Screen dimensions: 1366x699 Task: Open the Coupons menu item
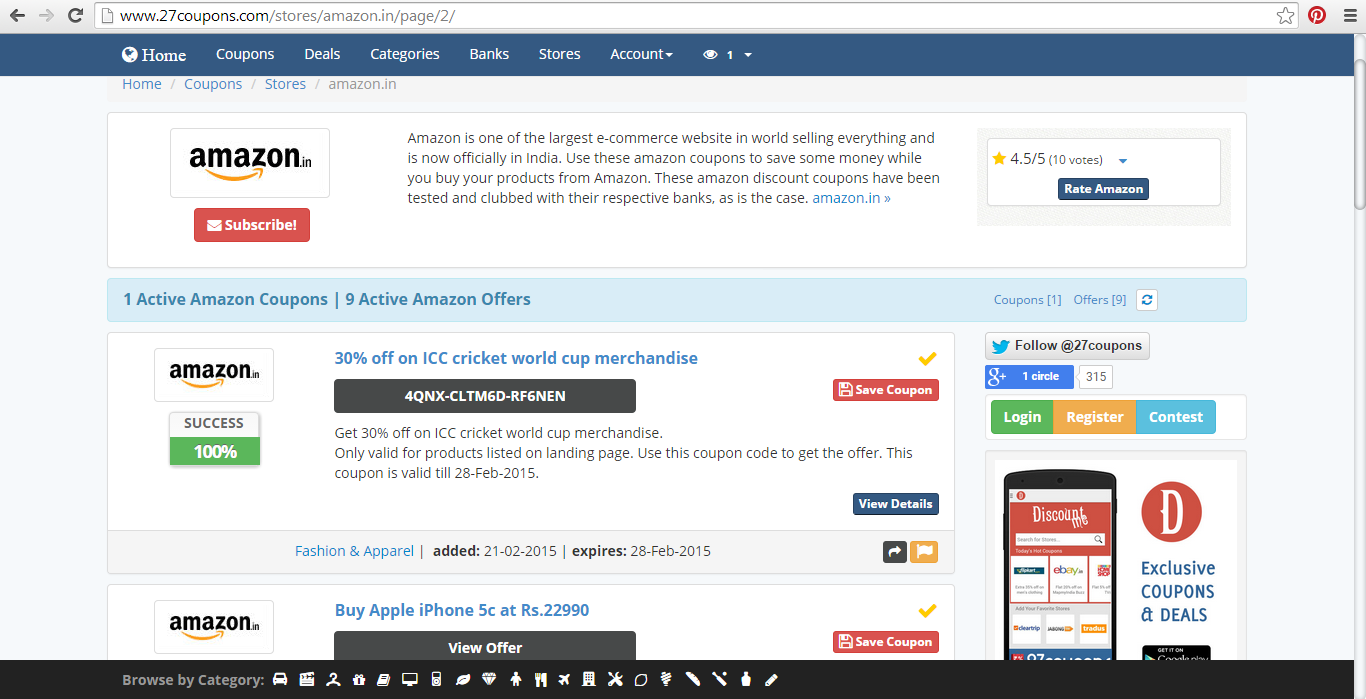(245, 54)
